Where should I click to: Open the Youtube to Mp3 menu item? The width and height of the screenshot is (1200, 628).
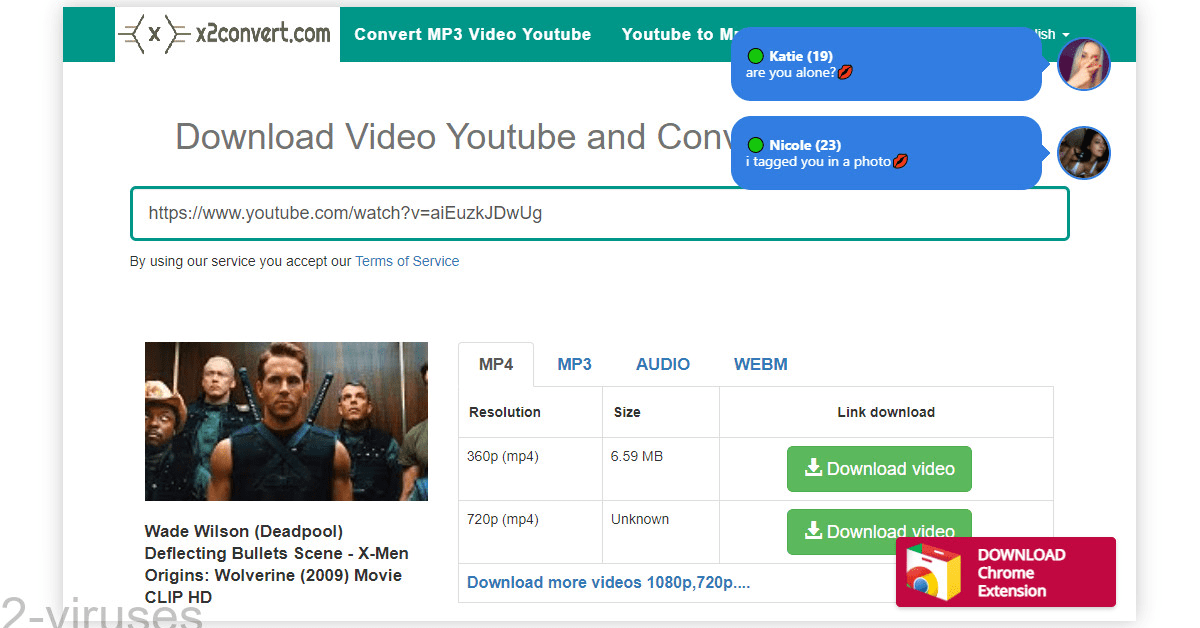[680, 34]
